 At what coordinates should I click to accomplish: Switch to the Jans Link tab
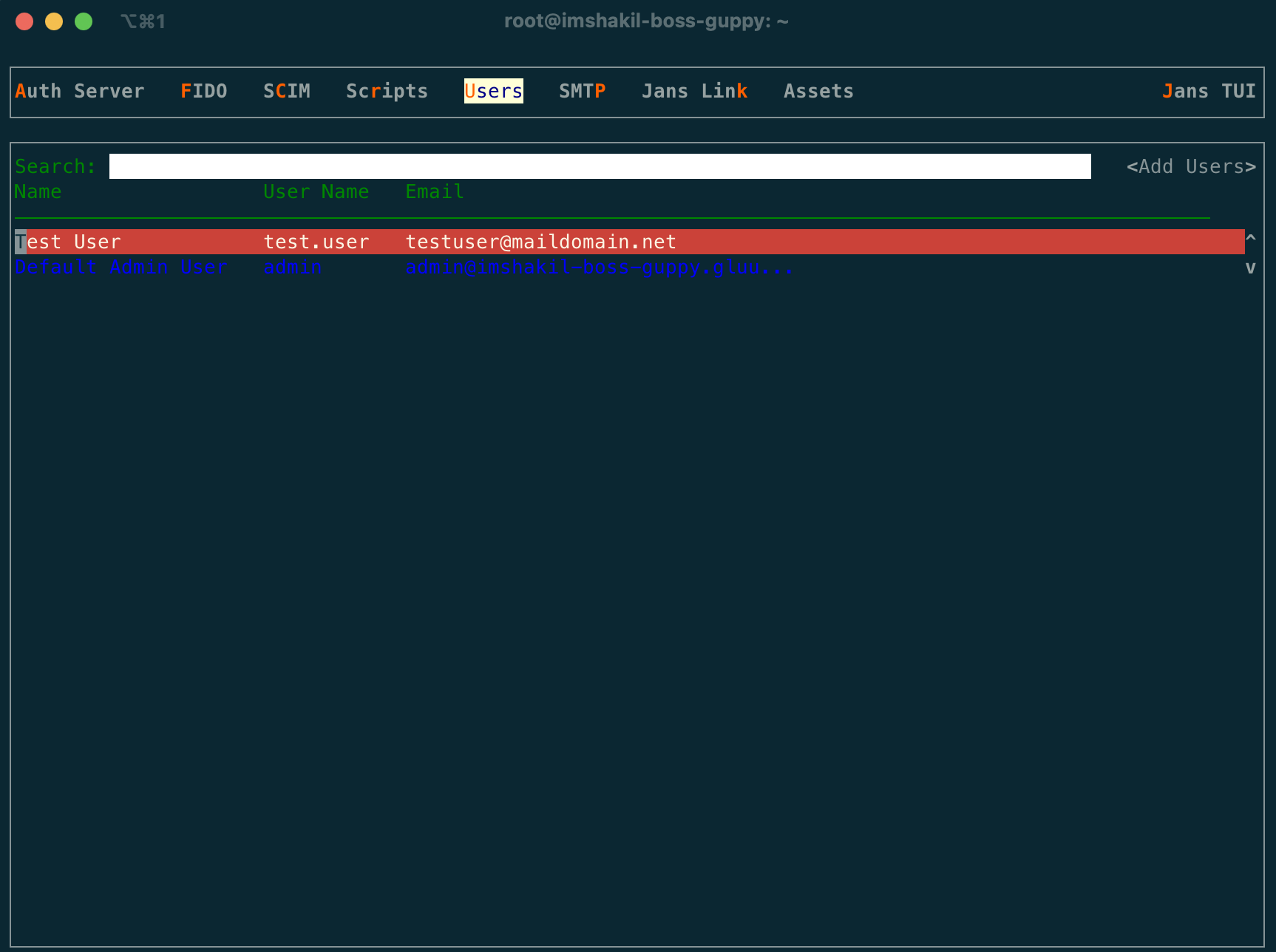click(x=694, y=91)
